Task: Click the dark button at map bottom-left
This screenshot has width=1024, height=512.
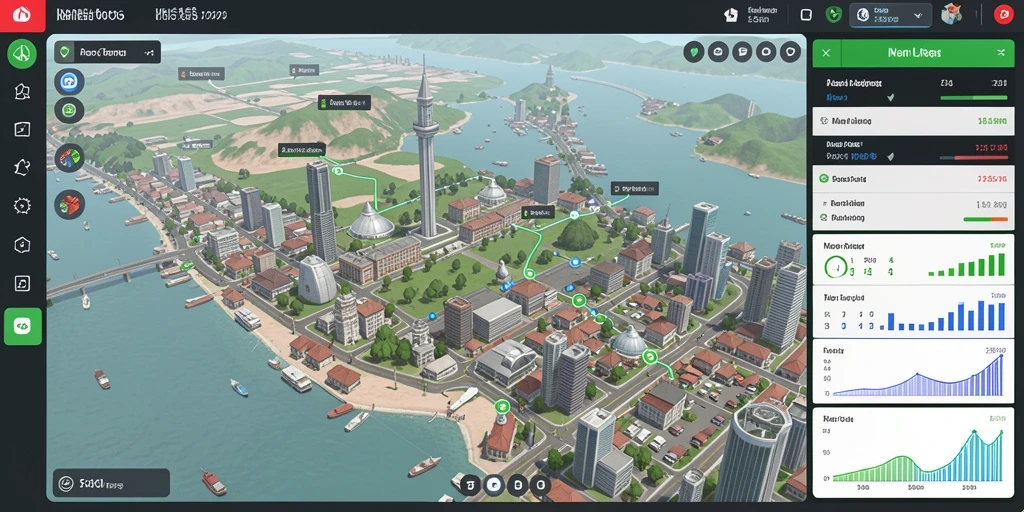Action: [111, 483]
